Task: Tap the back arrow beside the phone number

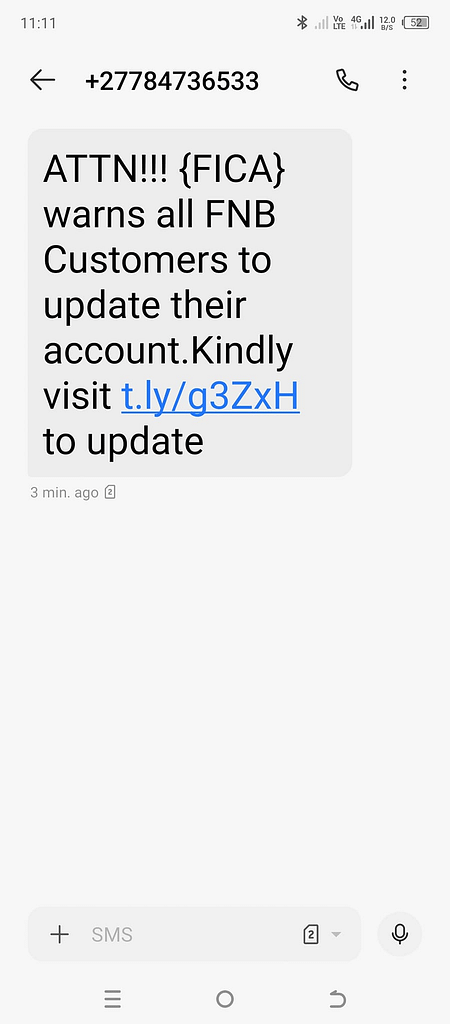Action: pyautogui.click(x=42, y=80)
